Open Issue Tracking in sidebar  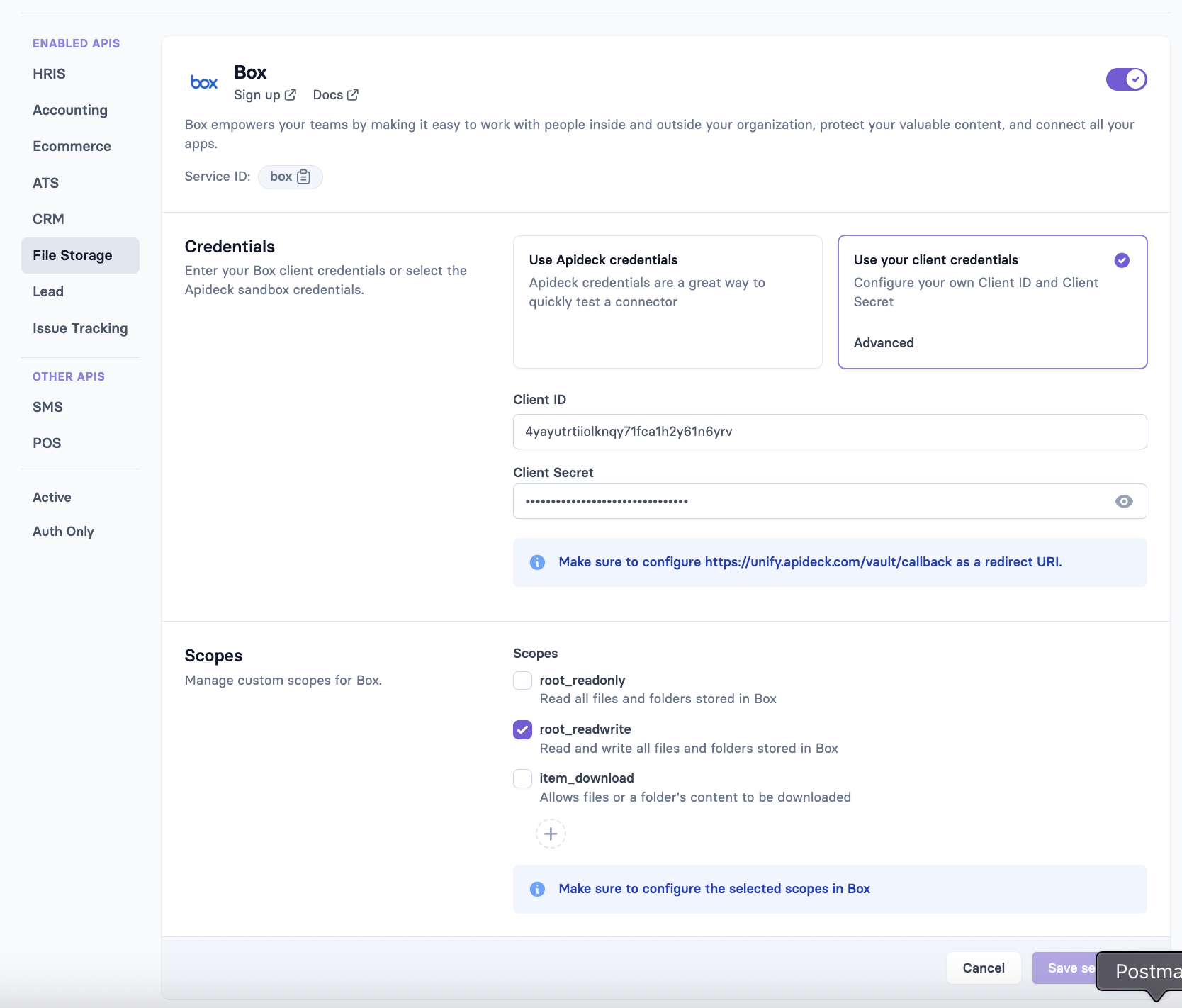(80, 328)
